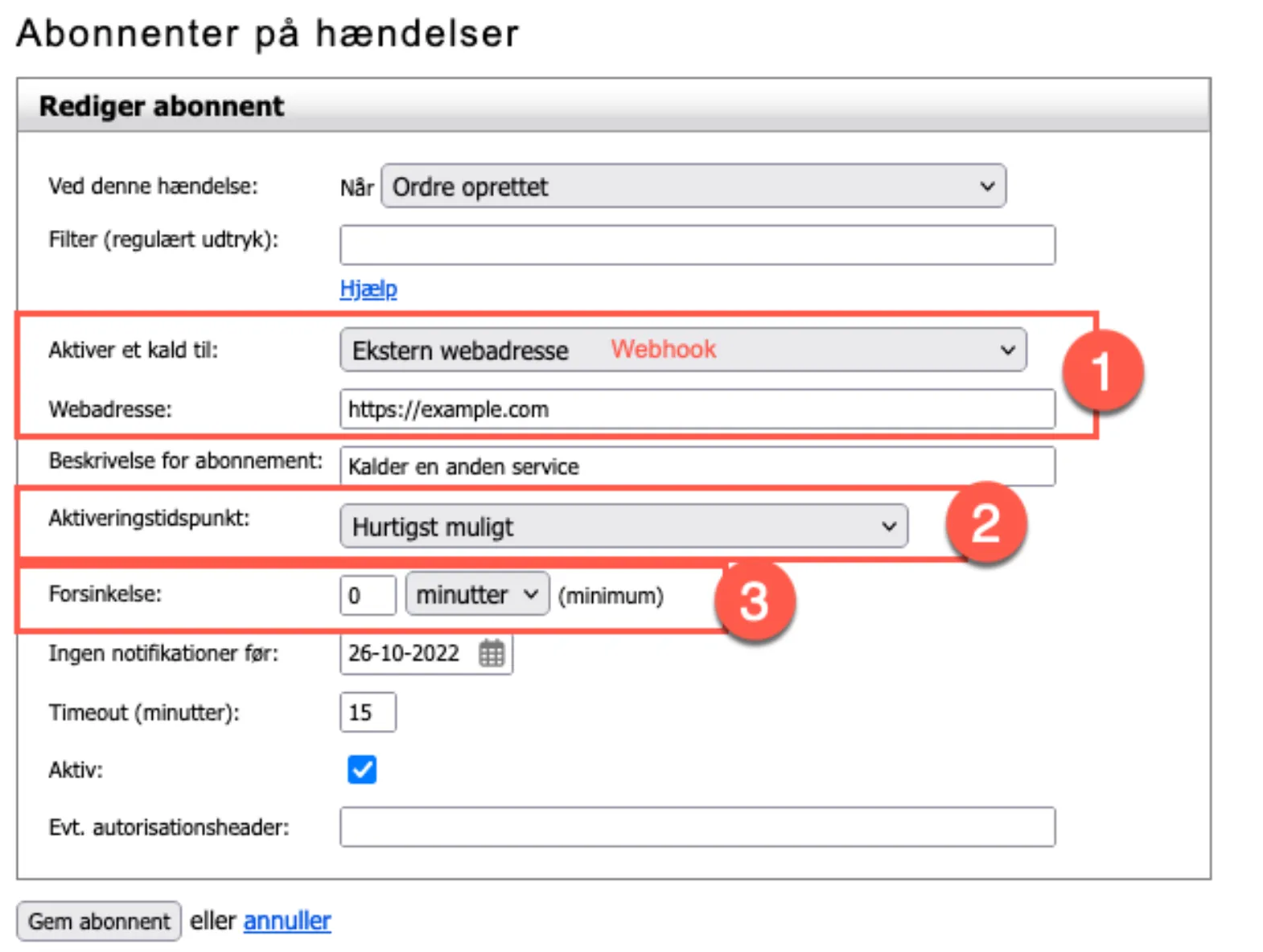Click red annotation badge number 3
The image size is (1263, 952).
pyautogui.click(x=755, y=601)
